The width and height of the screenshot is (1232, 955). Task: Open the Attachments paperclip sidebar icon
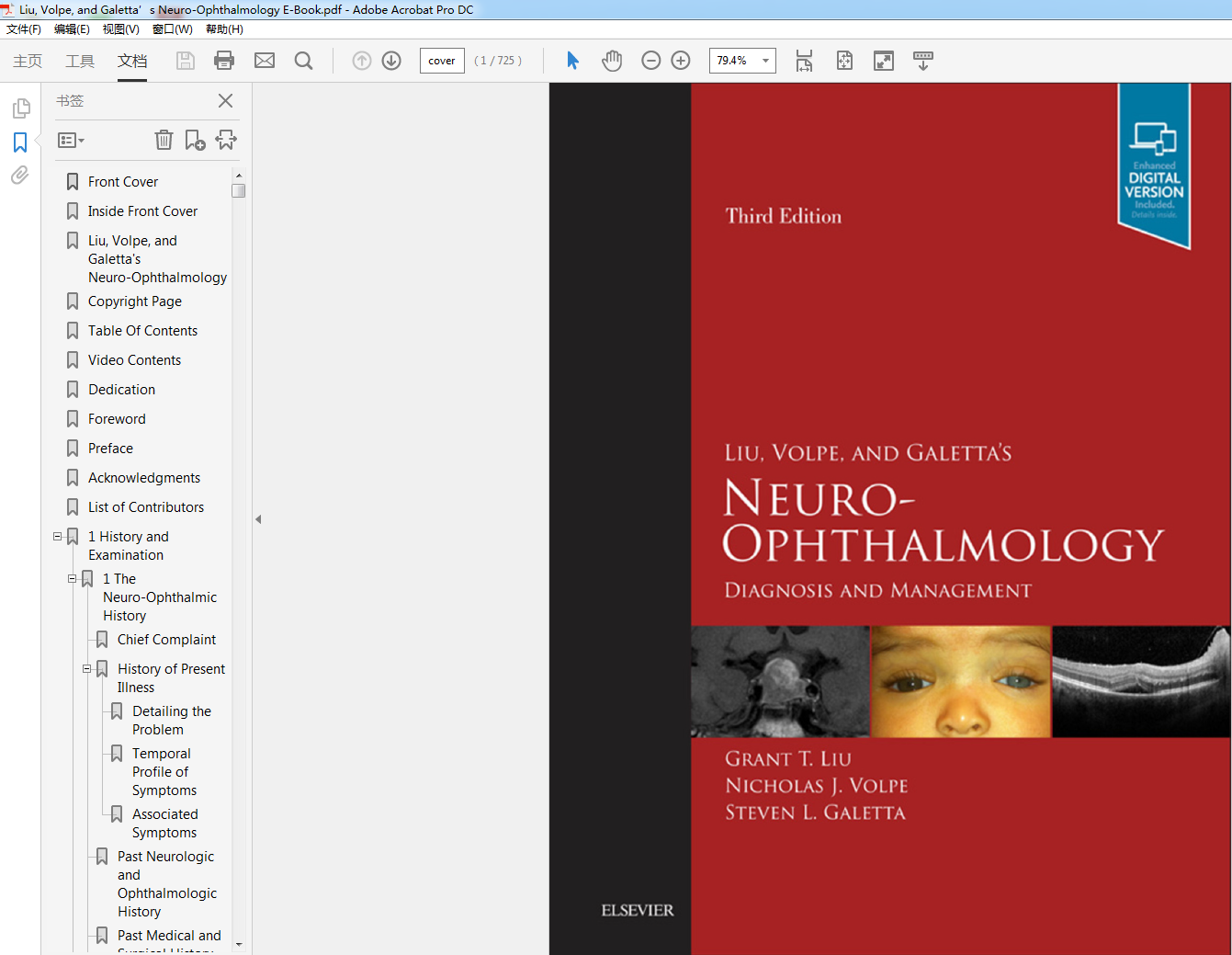[20, 175]
